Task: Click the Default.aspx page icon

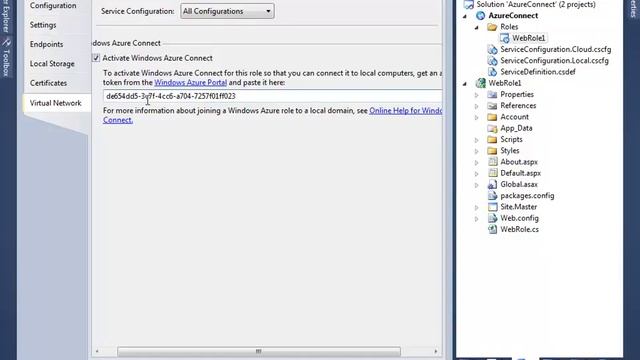Action: click(492, 173)
